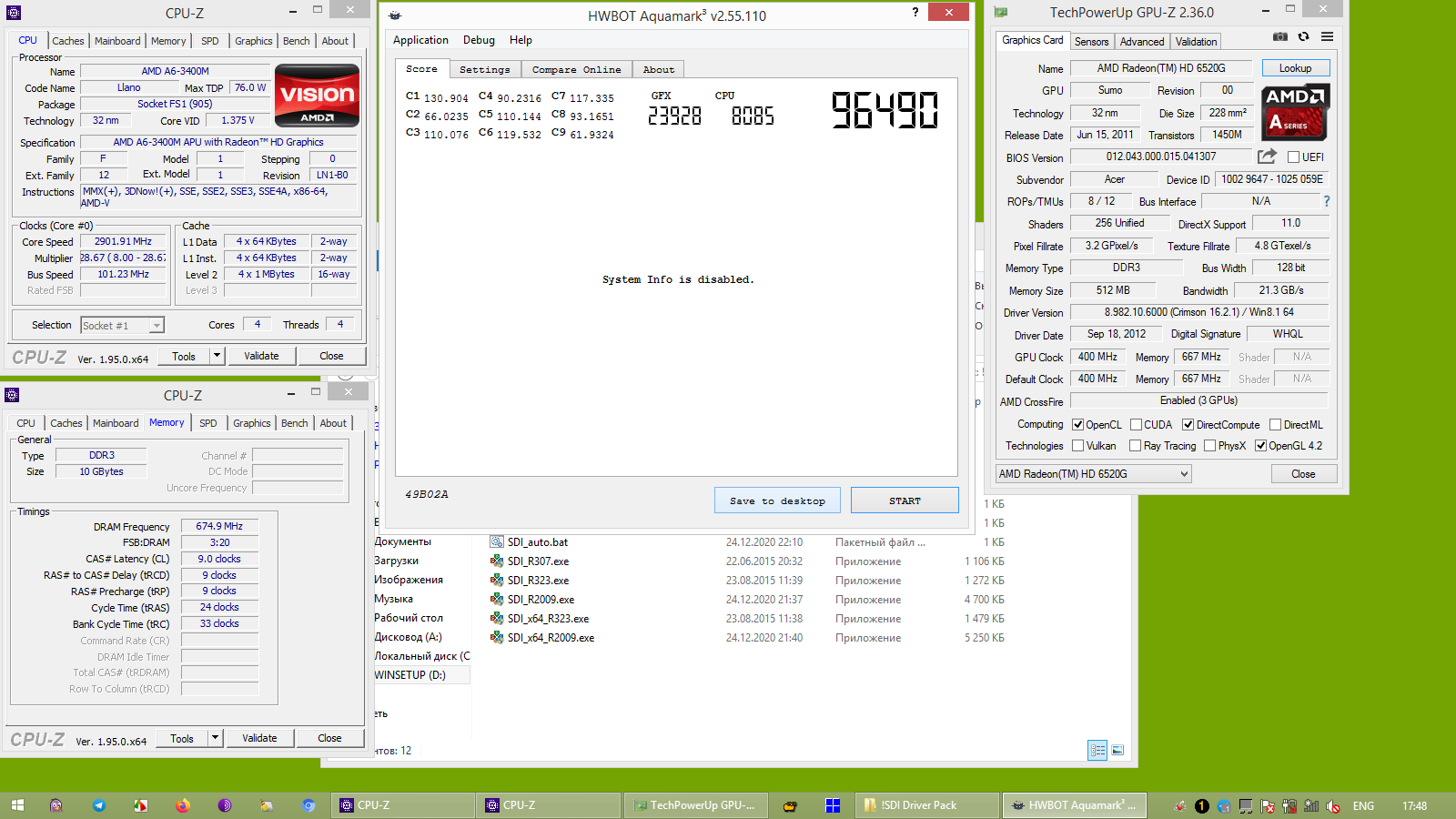Screen dimensions: 1456x819
Task: Open the GPU selection dropdown in GPU-Z
Action: 1093,474
